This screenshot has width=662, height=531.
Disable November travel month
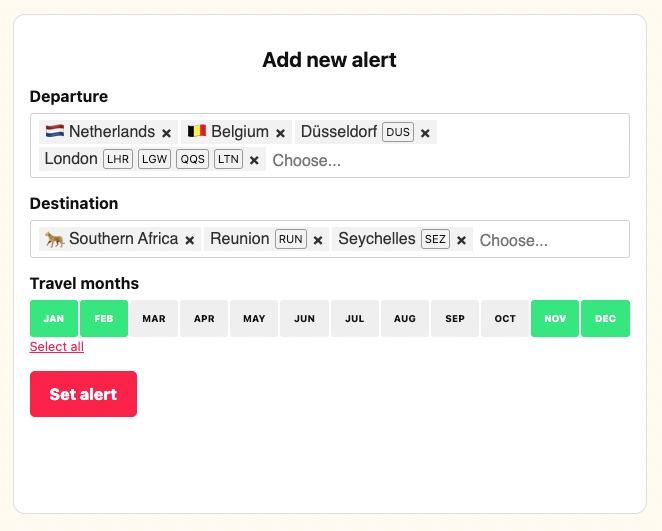[x=555, y=319]
